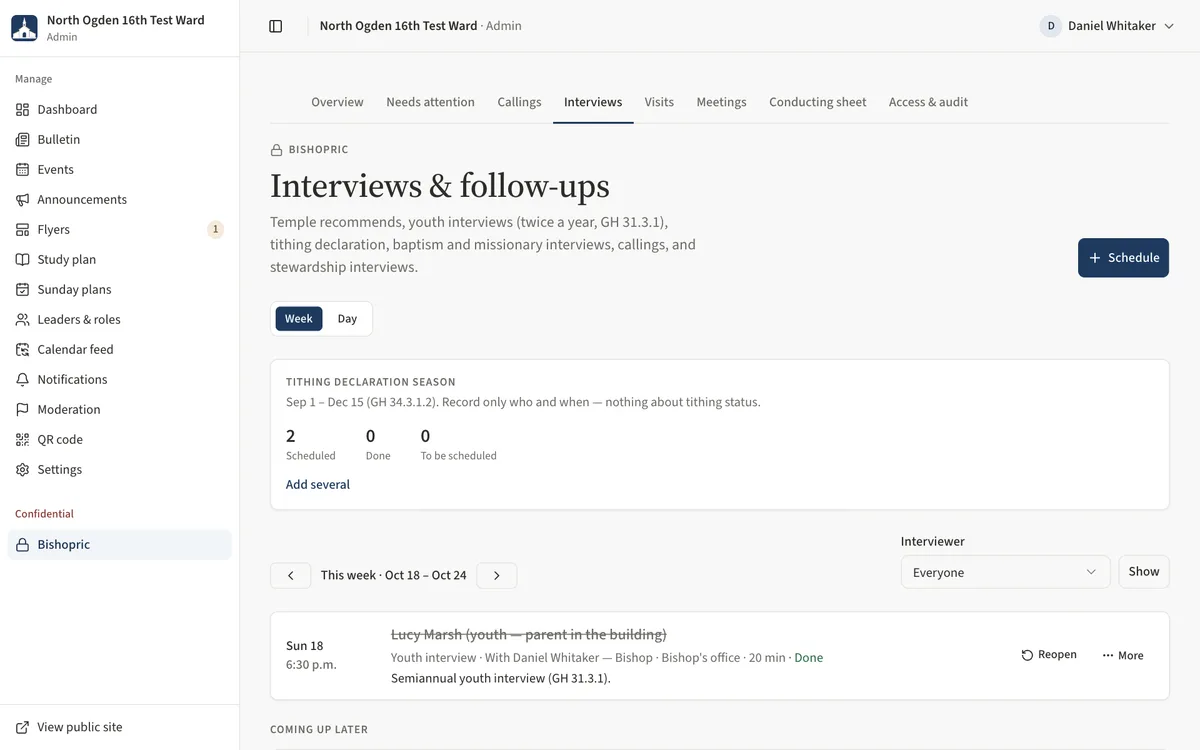Click the QR code icon

pos(23,439)
